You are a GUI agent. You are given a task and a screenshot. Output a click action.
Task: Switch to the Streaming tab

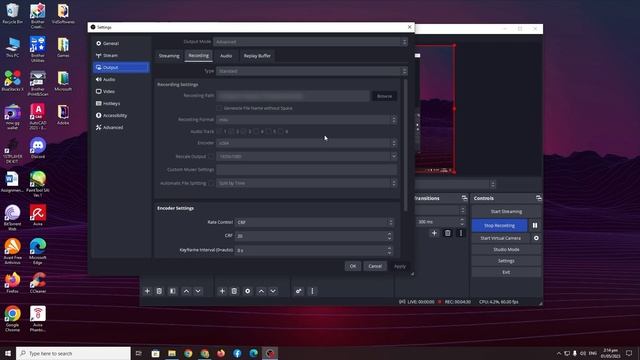(x=169, y=56)
